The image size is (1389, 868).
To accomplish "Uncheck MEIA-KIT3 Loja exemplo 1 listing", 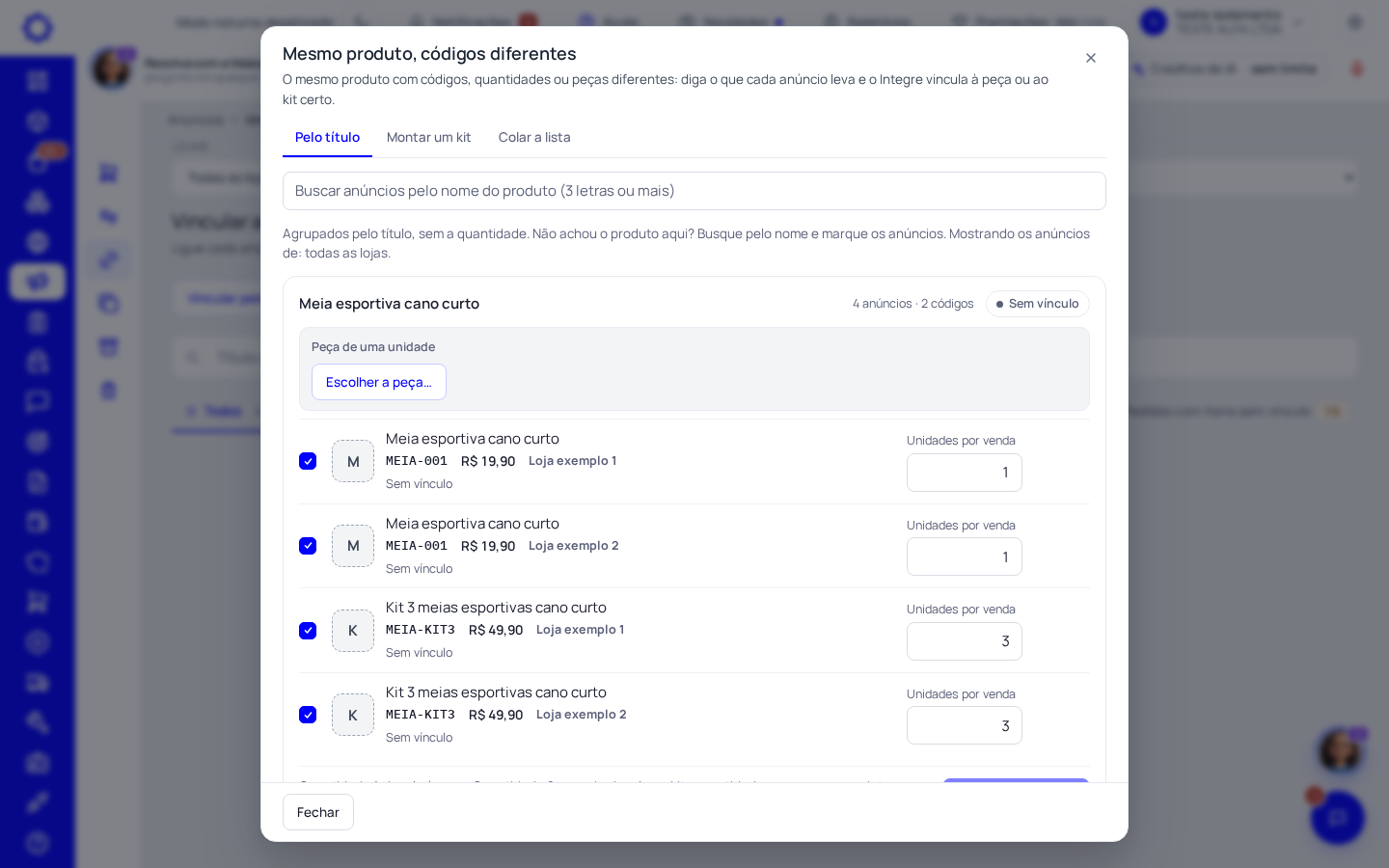I will pyautogui.click(x=308, y=631).
